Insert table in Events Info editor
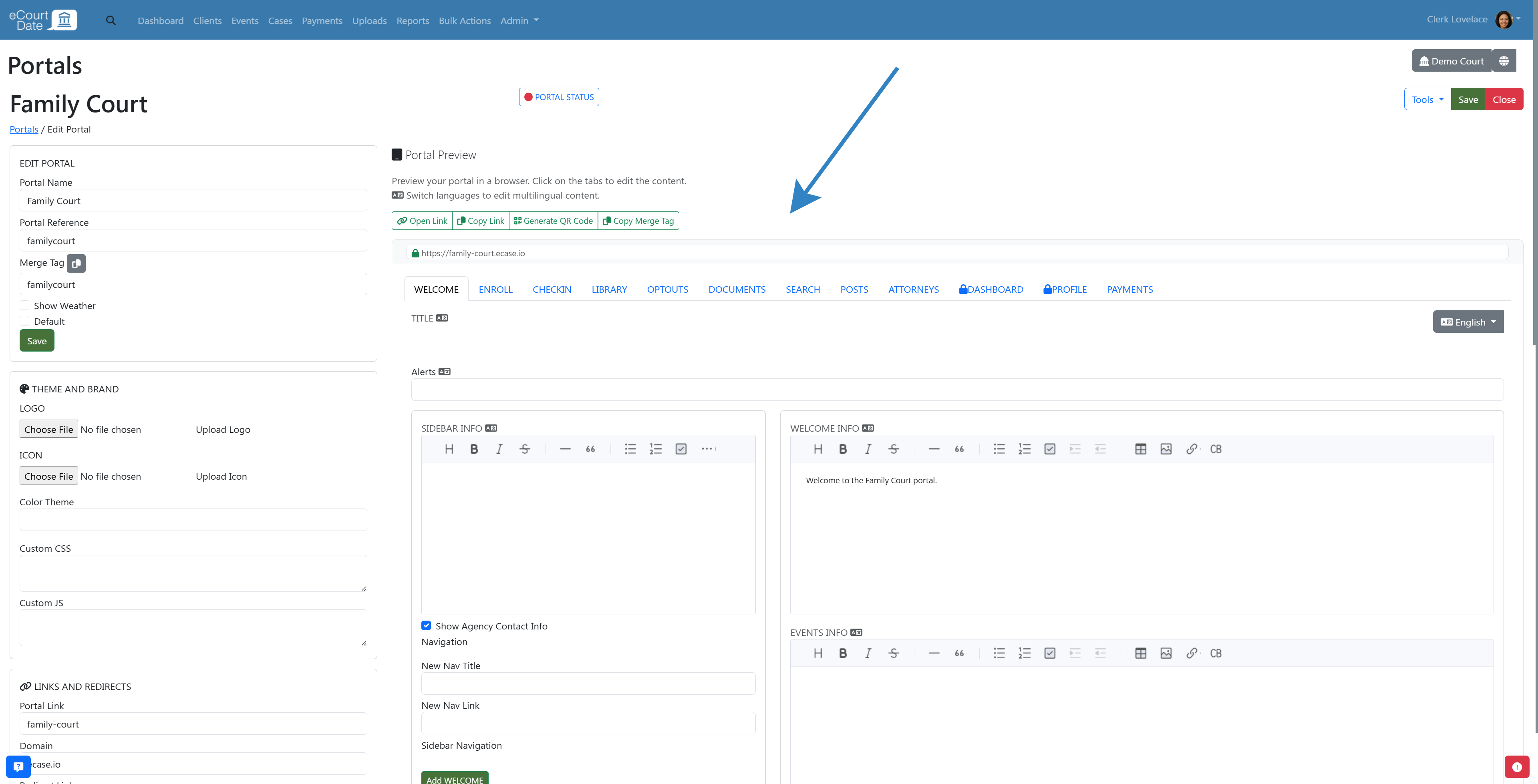1538x784 pixels. click(1140, 653)
